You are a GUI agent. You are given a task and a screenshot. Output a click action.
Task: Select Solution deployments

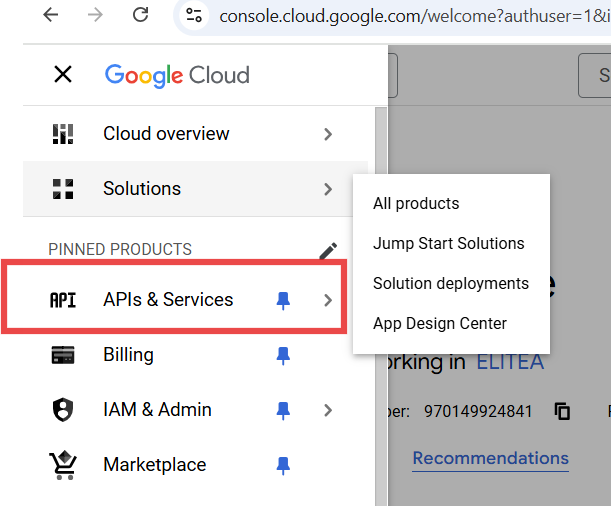451,284
